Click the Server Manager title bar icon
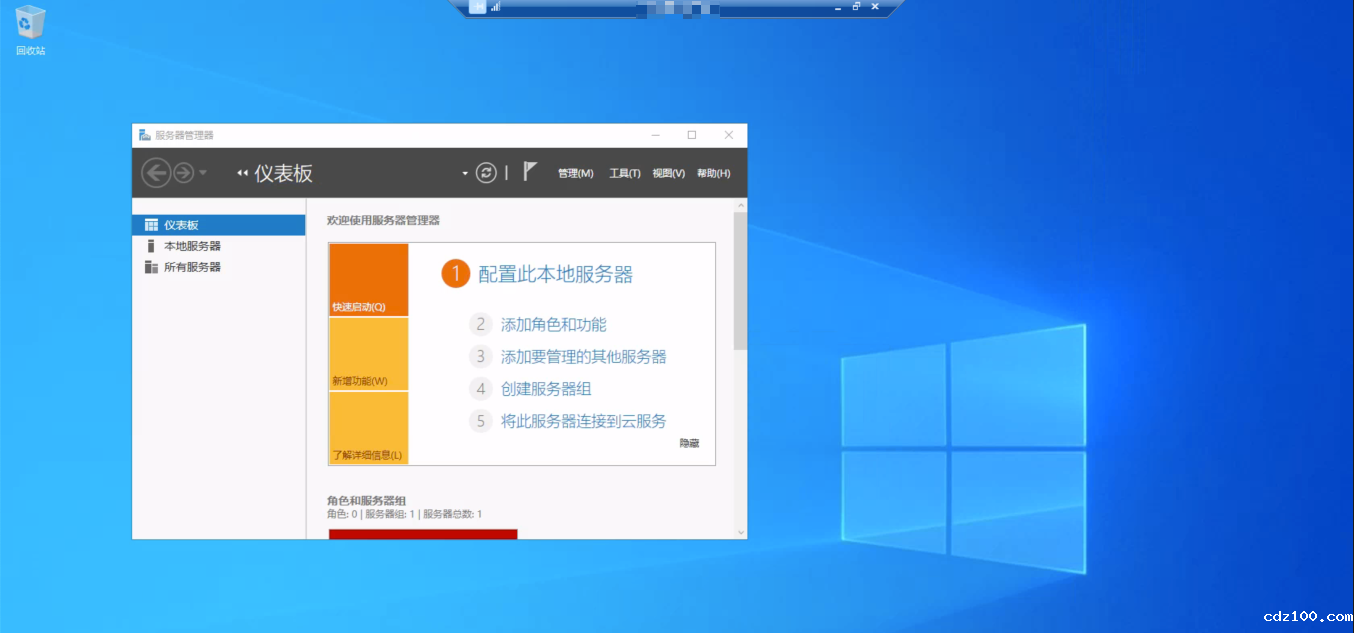The height and width of the screenshot is (633, 1354). (145, 135)
